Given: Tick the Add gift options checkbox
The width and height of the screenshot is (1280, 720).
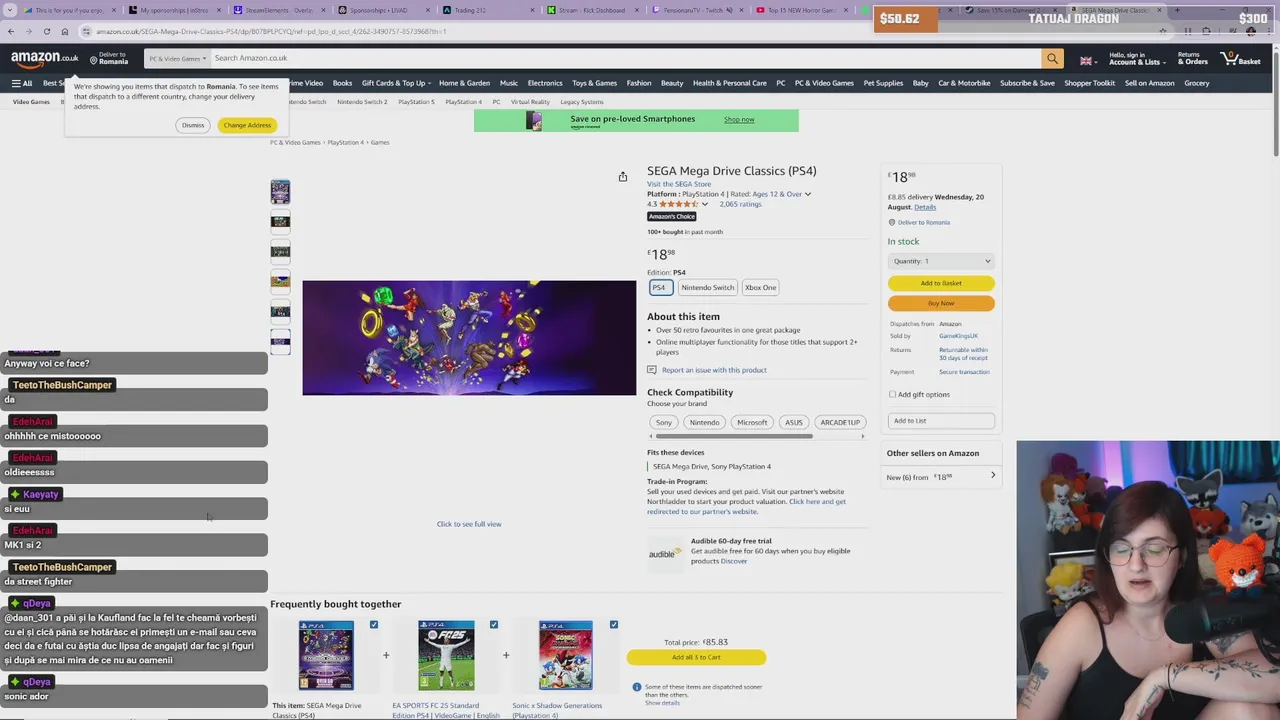Looking at the screenshot, I should click(x=893, y=394).
